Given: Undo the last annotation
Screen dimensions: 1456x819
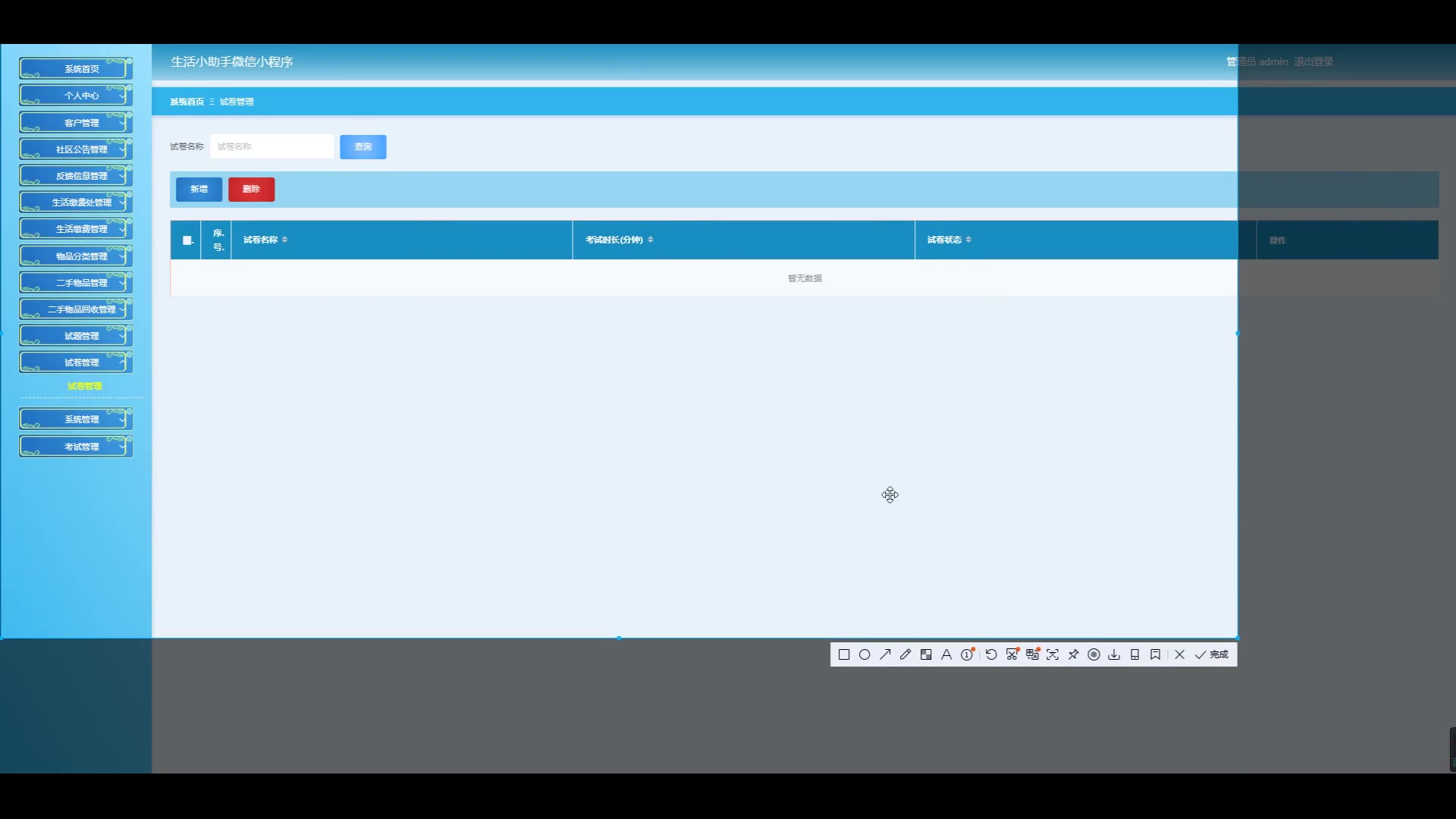Looking at the screenshot, I should click(991, 654).
